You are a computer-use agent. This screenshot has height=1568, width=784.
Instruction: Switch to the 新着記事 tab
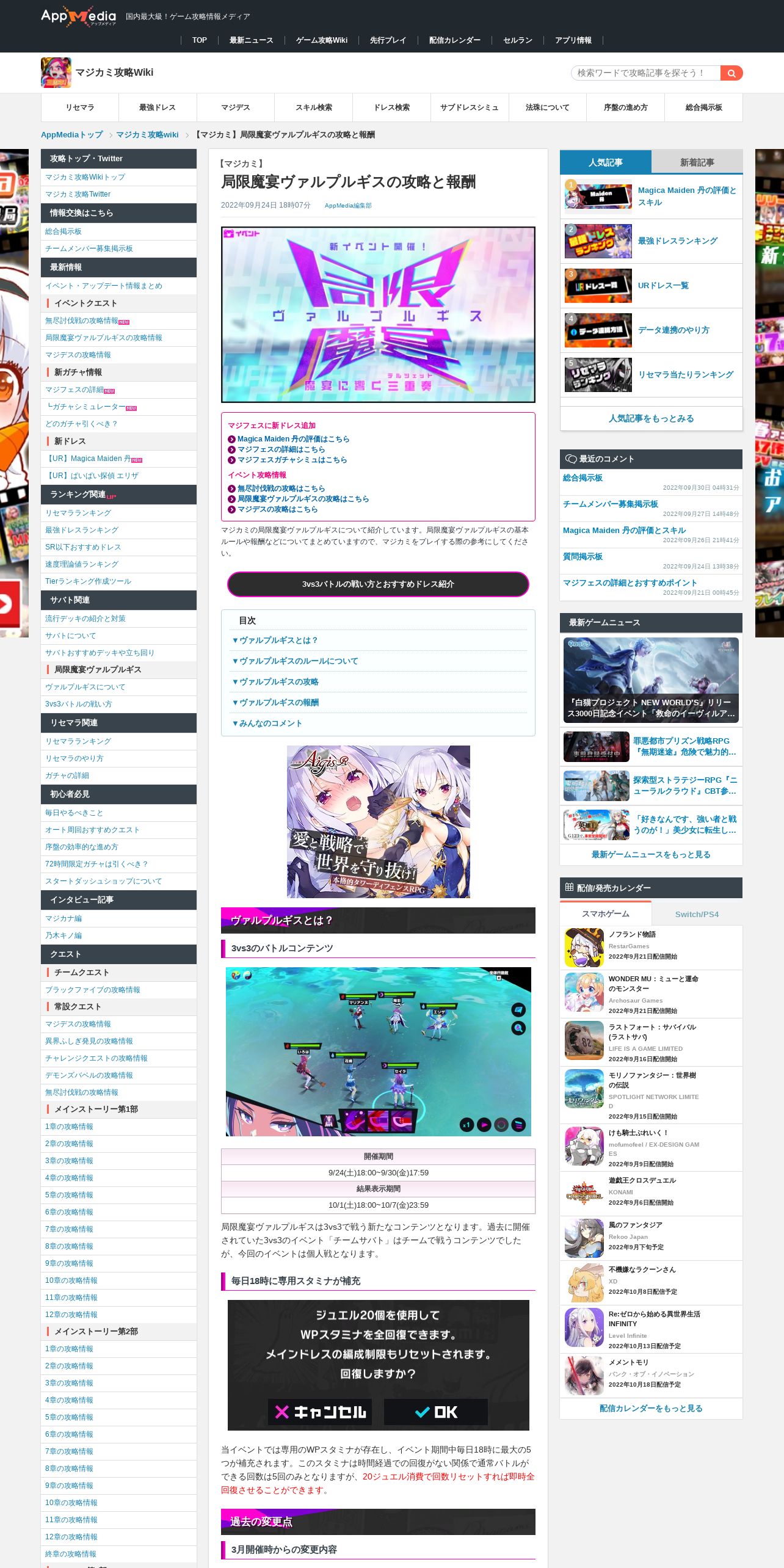697,162
